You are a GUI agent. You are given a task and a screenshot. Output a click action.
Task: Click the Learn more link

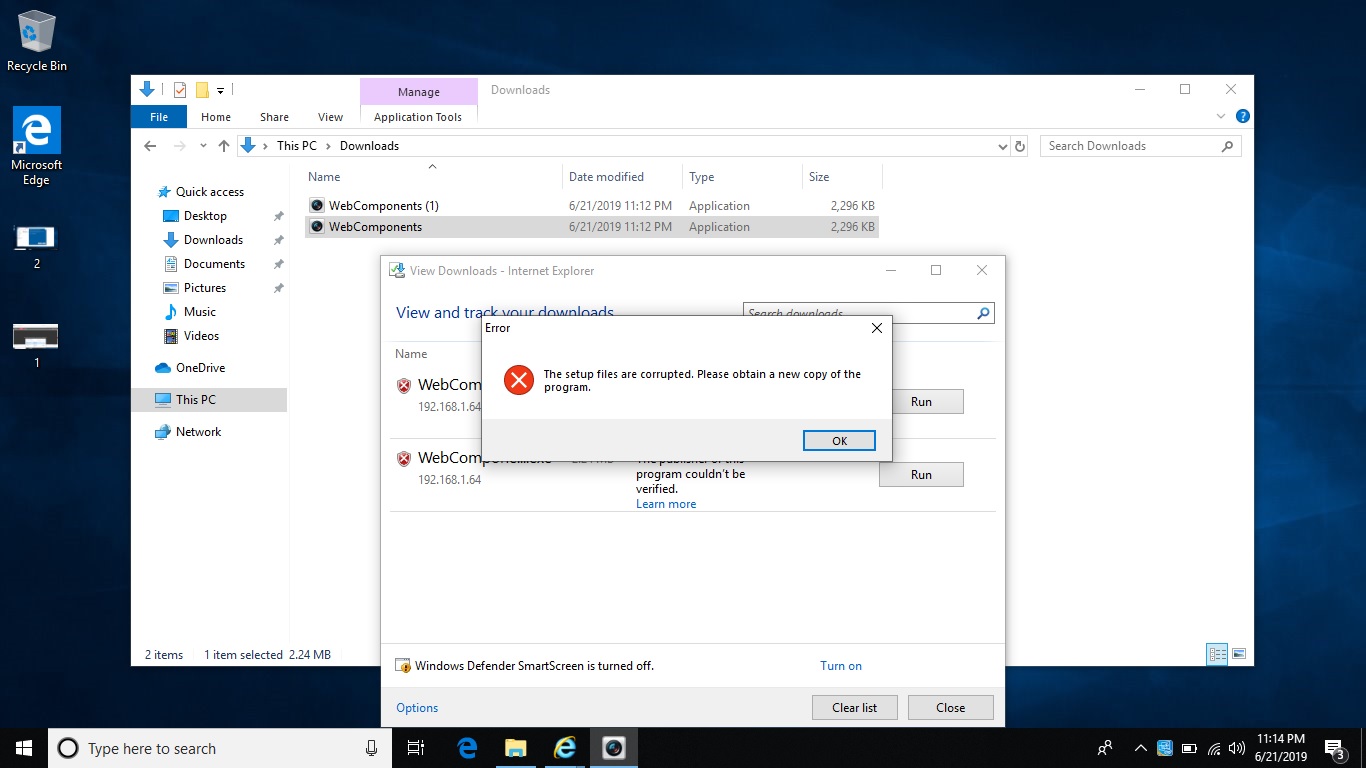coord(666,504)
